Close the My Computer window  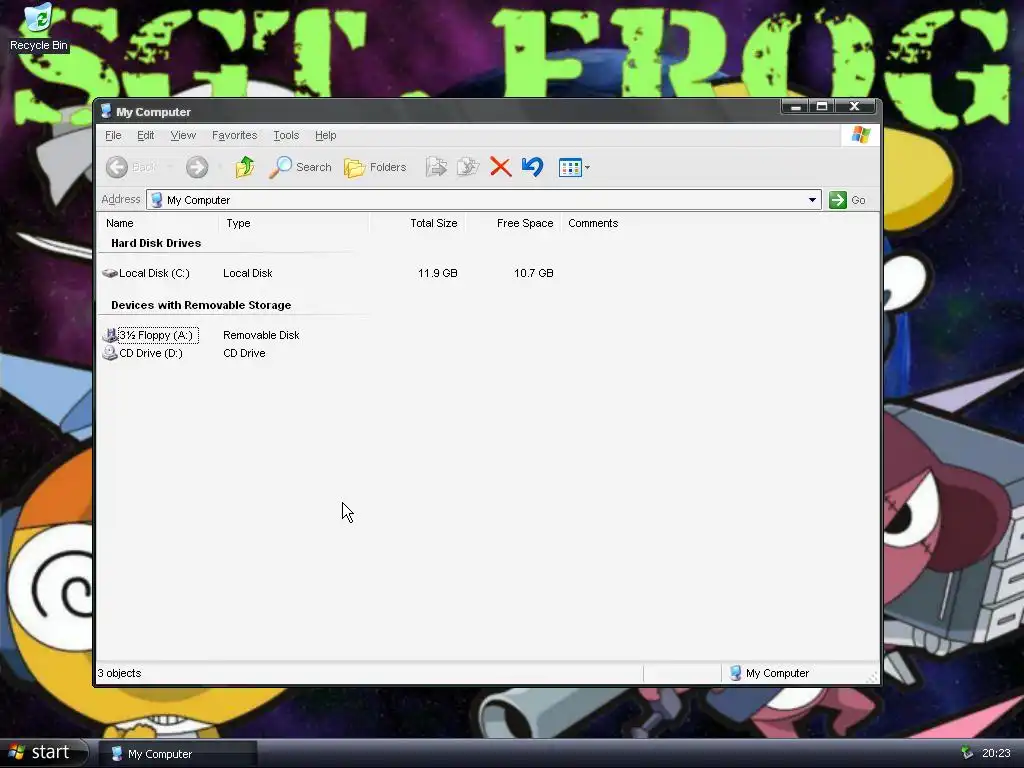pyautogui.click(x=854, y=107)
